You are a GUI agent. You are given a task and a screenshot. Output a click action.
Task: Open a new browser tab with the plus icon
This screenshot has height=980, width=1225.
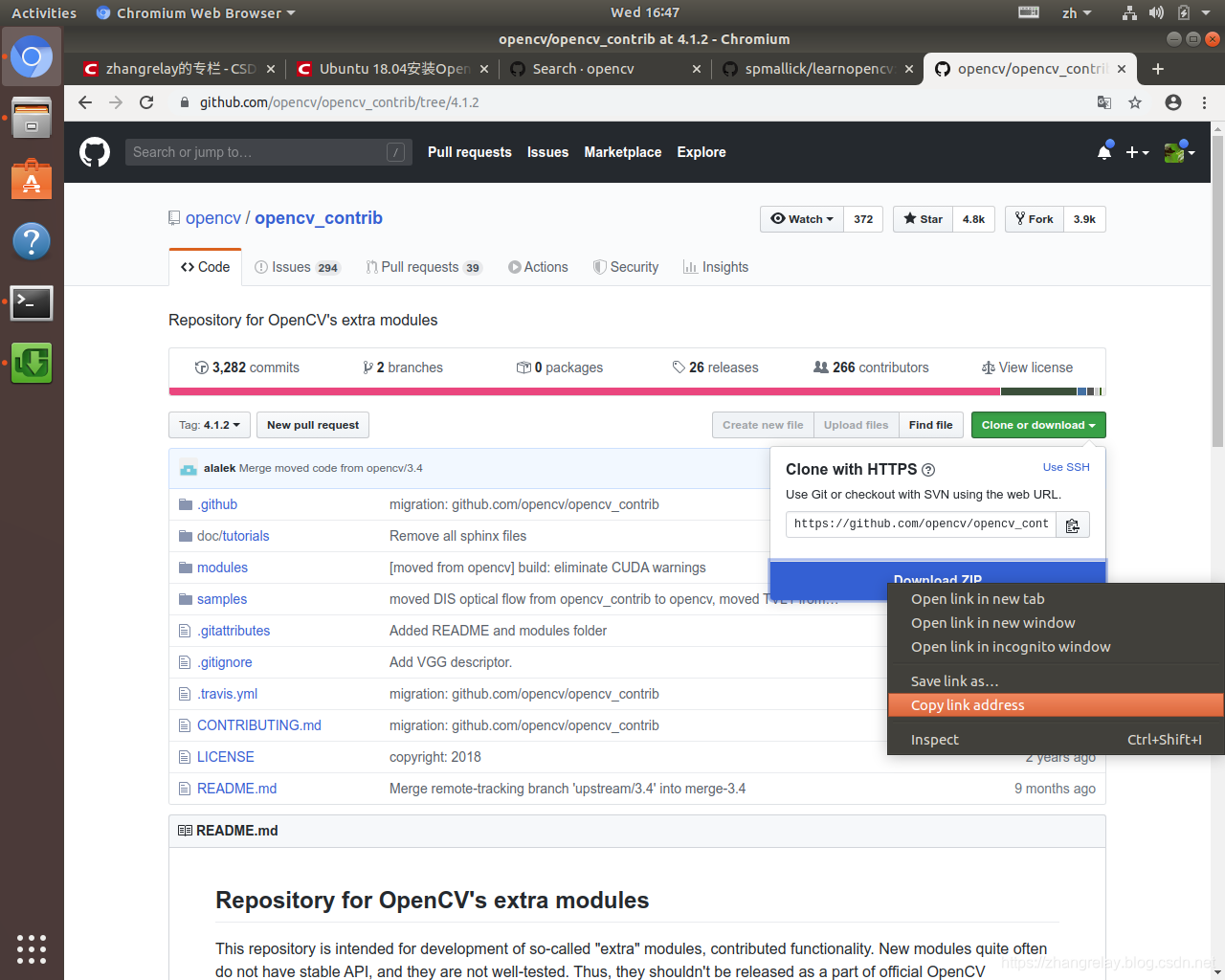pos(1158,69)
